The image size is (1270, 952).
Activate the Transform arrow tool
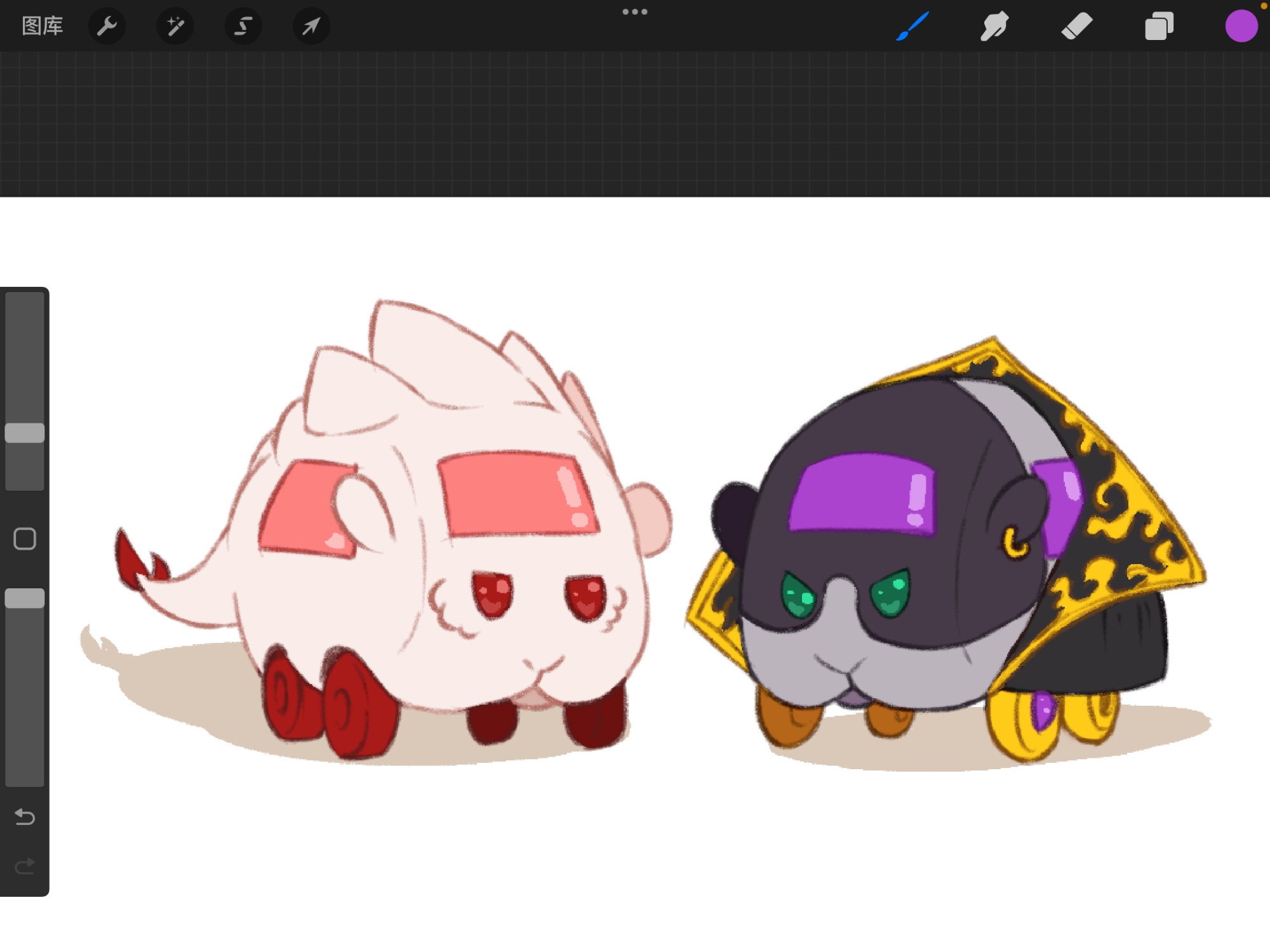pos(311,26)
